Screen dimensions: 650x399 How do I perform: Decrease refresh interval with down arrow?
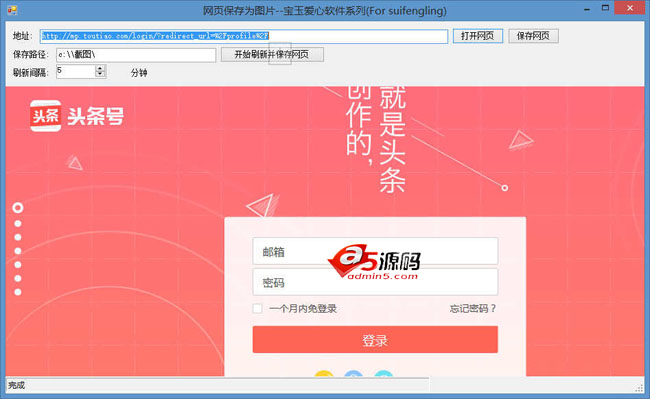(x=100, y=75)
